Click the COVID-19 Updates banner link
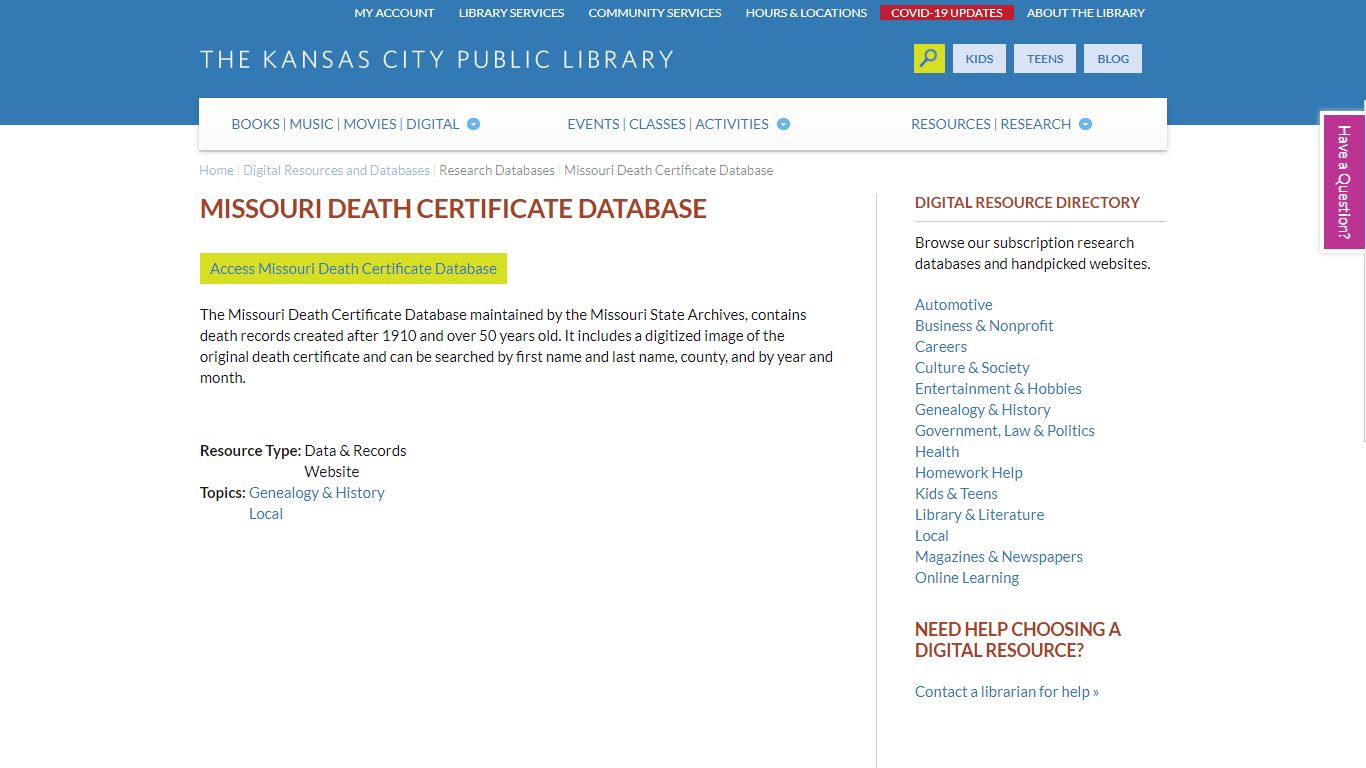1366x768 pixels. (x=947, y=13)
